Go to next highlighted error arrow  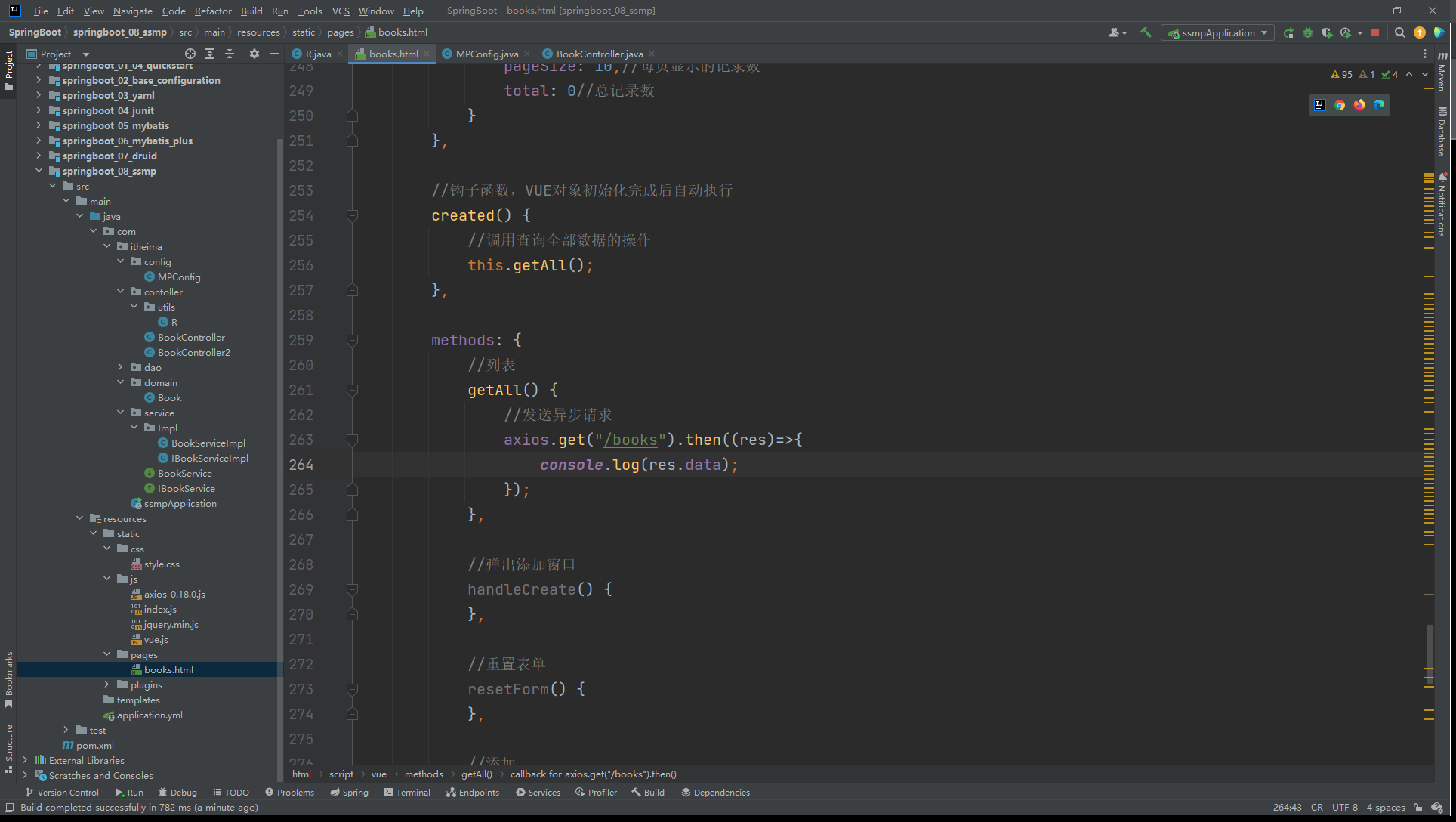pos(1424,74)
